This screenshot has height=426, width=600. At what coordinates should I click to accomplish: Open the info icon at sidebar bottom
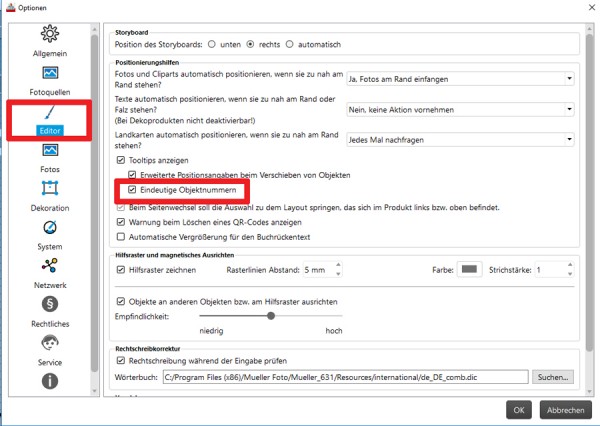(x=50, y=381)
